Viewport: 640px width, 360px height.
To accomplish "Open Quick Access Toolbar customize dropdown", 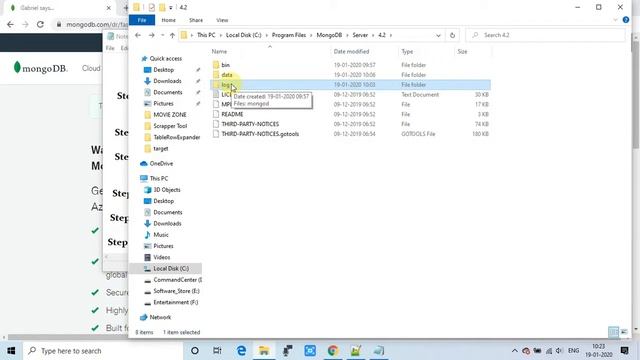I will coord(171,8).
